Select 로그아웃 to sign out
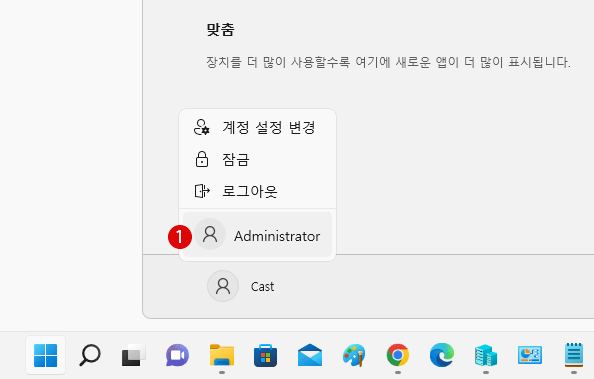Screen dimensions: 594x379 click(257, 191)
